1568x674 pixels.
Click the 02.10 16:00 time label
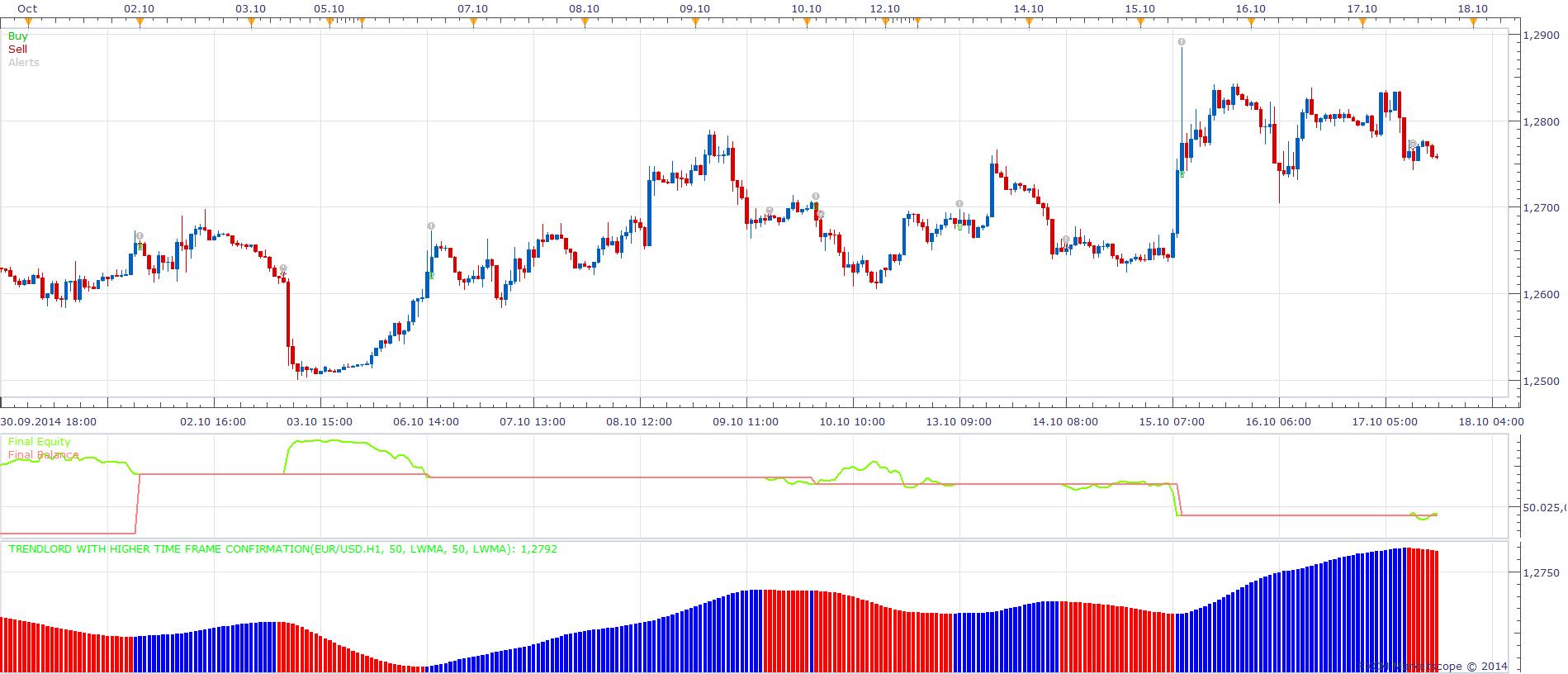click(213, 422)
